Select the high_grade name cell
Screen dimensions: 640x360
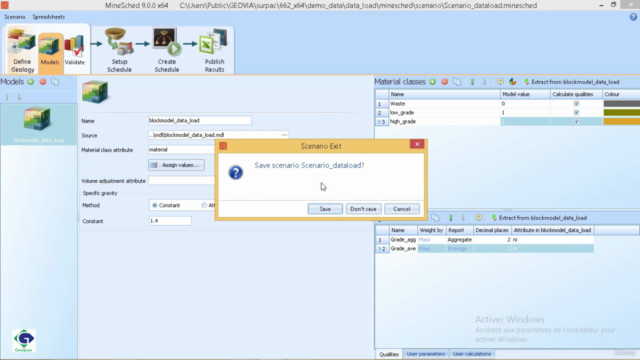click(x=444, y=122)
